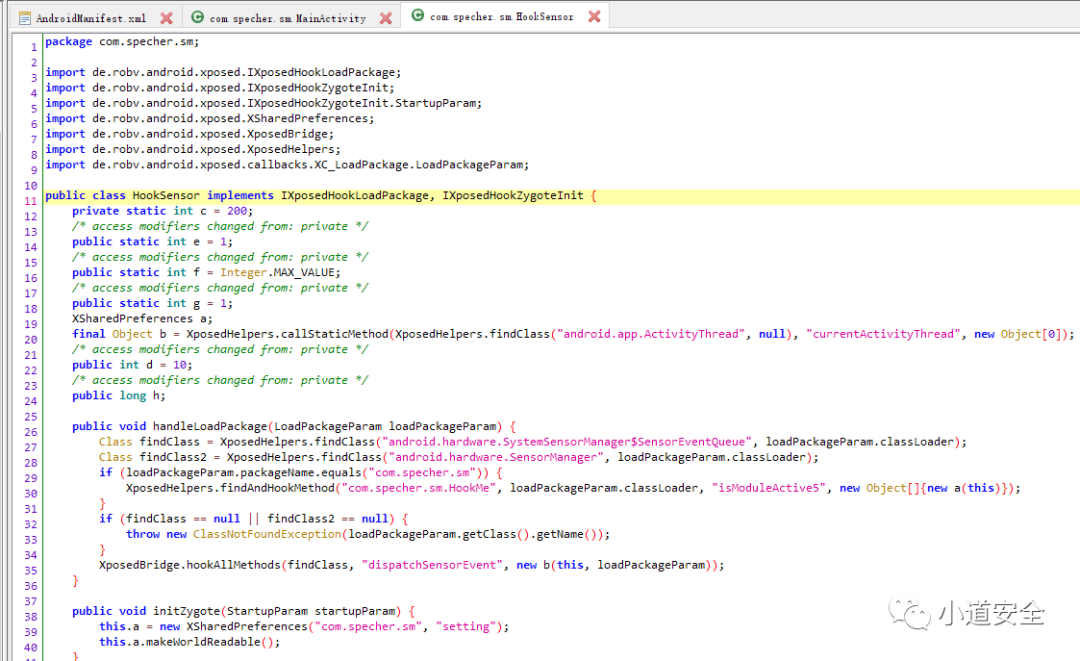The image size is (1080, 661).
Task: Click the "private static int c = 200" line
Action: (163, 211)
